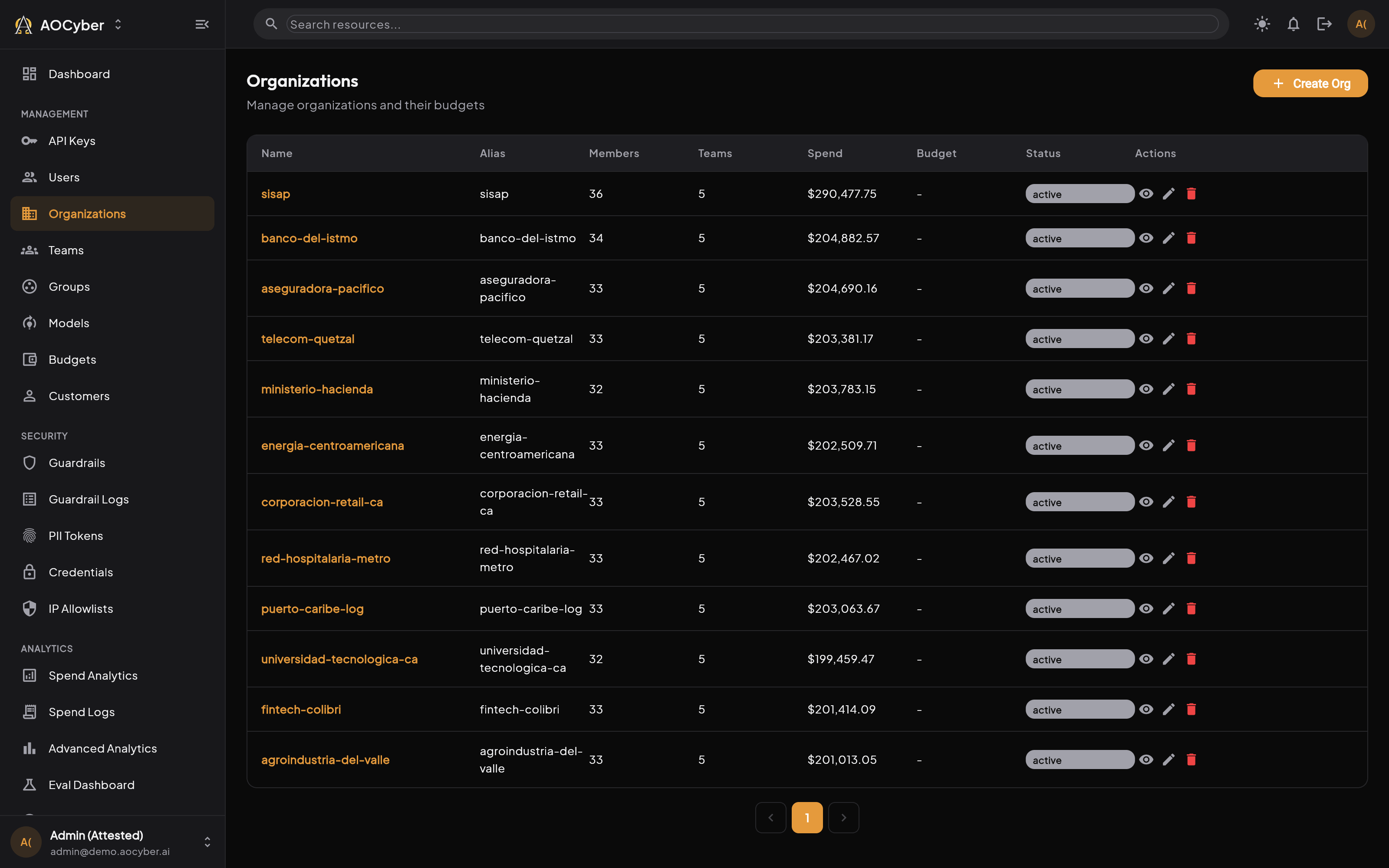Open agroindustria-del-valle organization link
1389x868 pixels.
click(325, 760)
